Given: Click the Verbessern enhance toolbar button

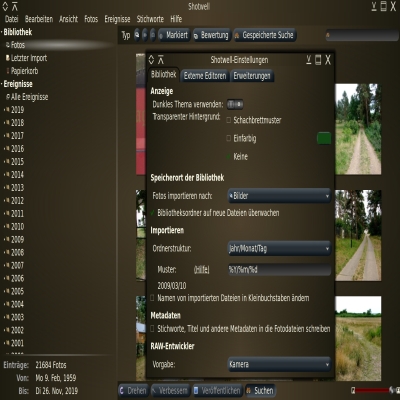Looking at the screenshot, I should [170, 391].
